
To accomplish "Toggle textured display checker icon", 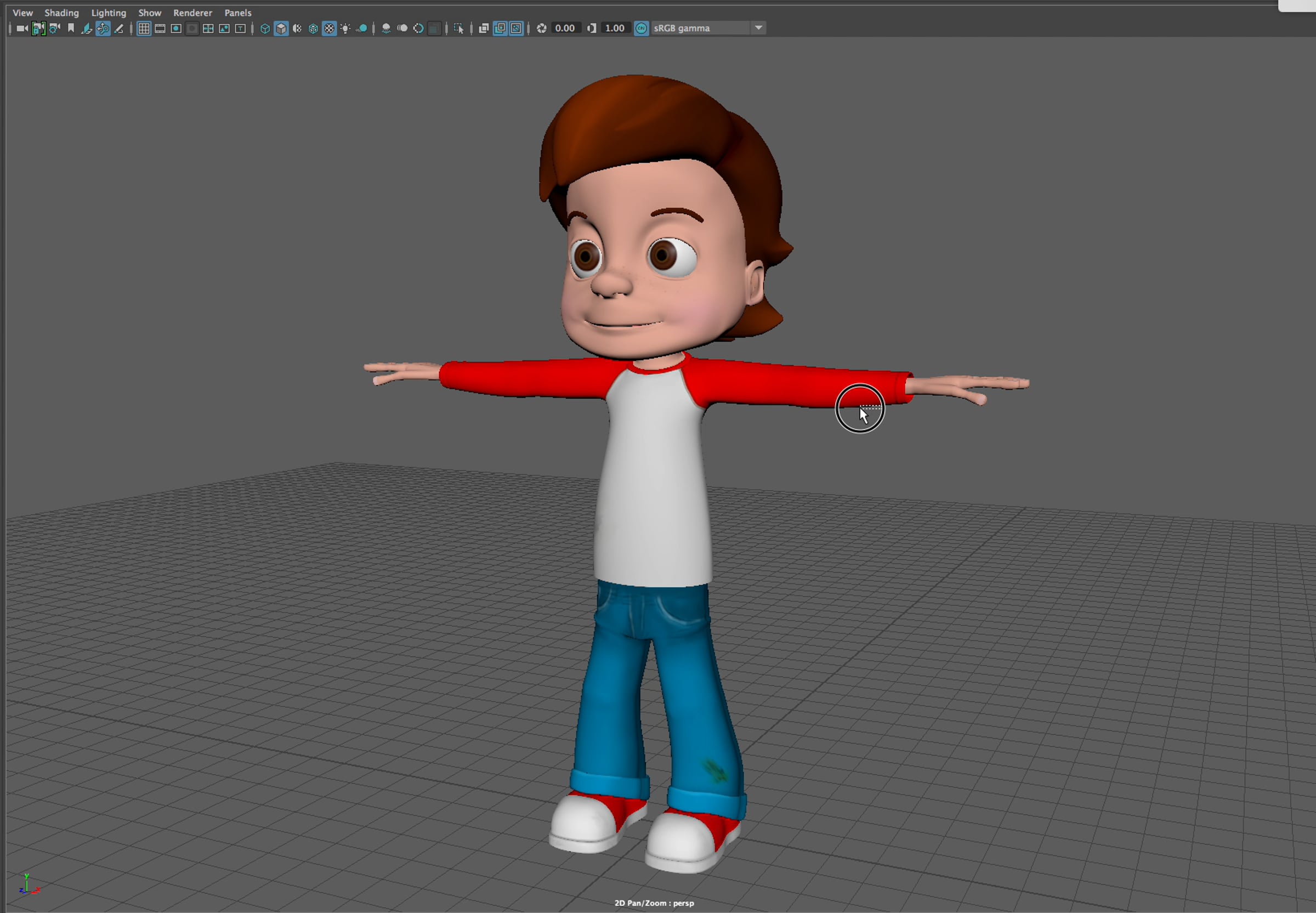I will 329,28.
